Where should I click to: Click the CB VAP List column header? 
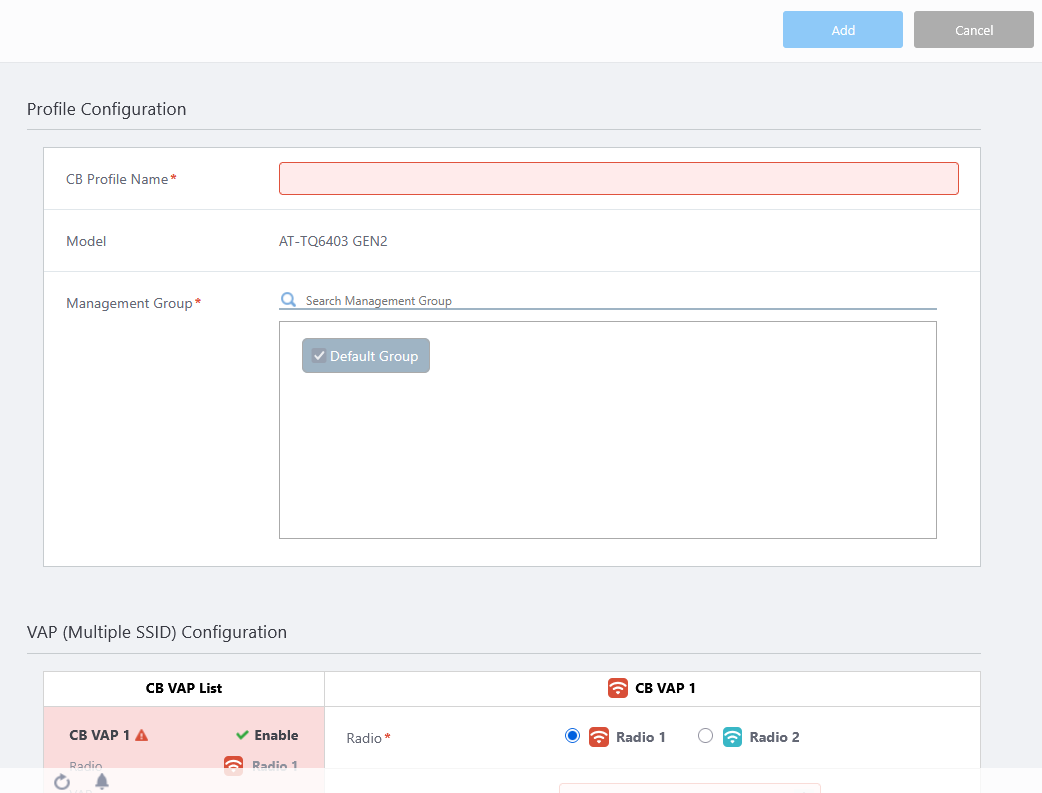184,688
